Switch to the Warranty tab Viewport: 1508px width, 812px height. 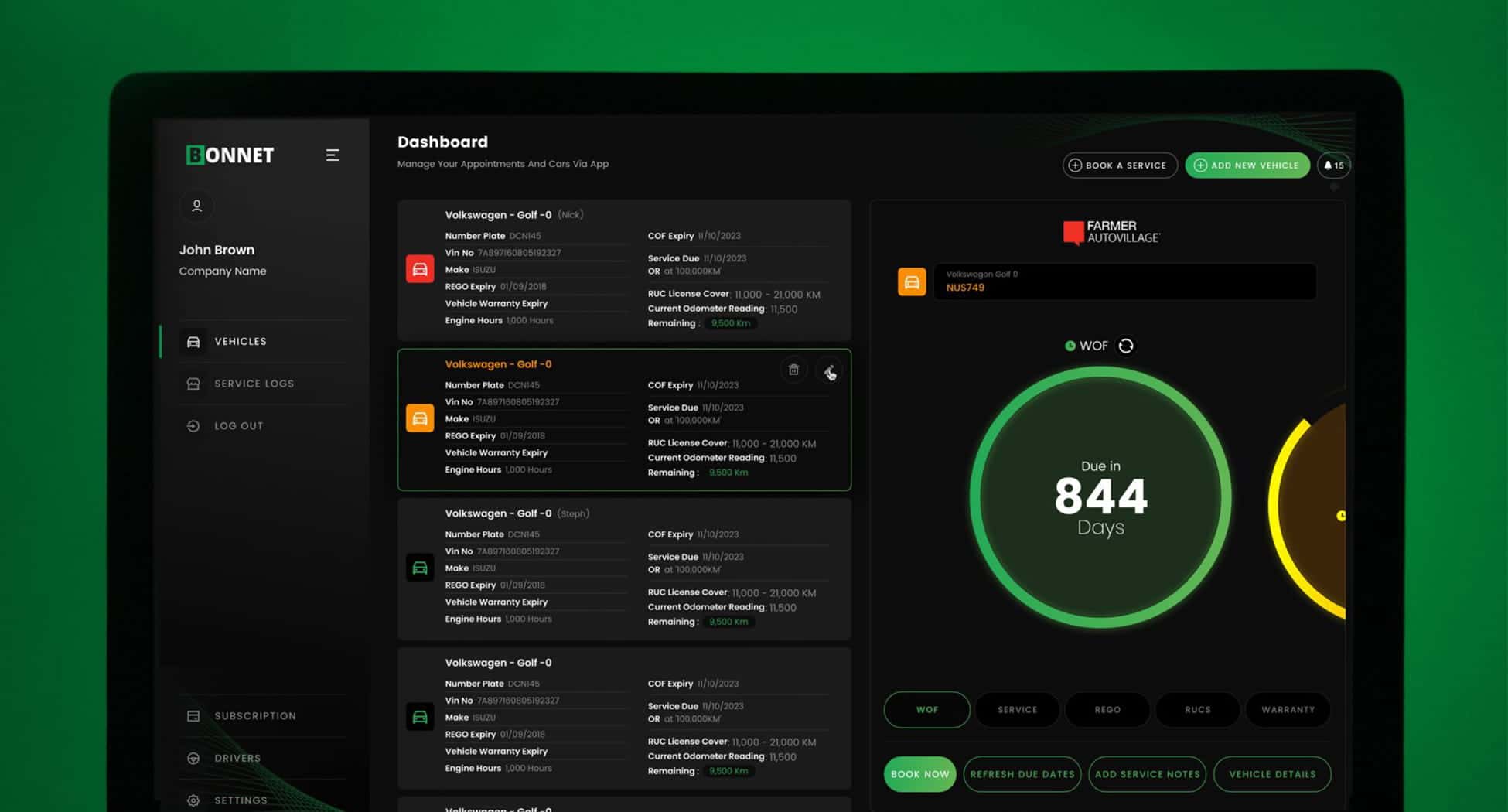point(1288,710)
